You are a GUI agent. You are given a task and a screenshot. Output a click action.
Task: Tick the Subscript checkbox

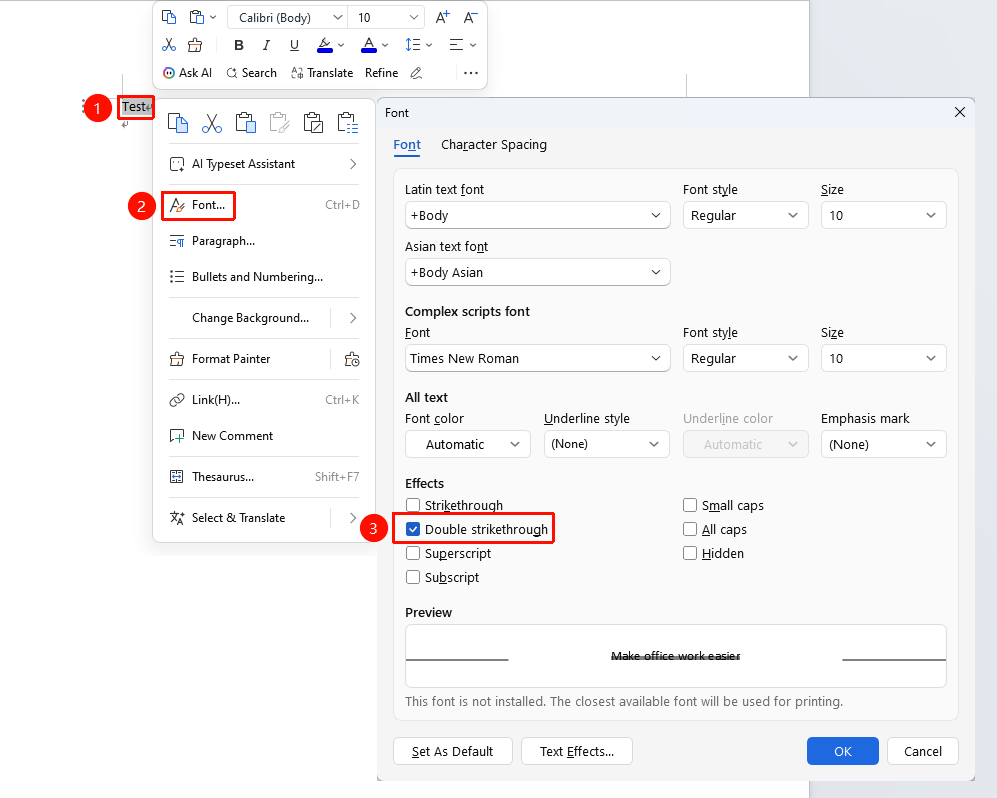point(413,577)
